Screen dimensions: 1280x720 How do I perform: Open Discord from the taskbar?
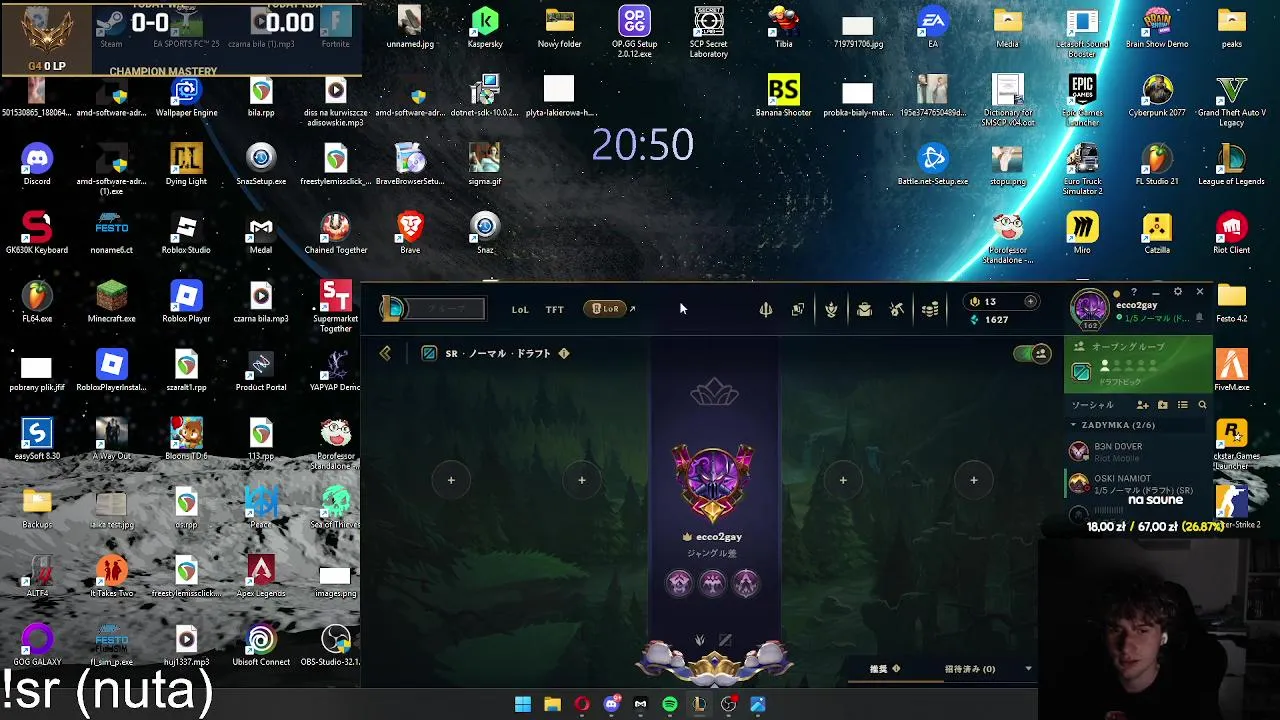pyautogui.click(x=611, y=704)
